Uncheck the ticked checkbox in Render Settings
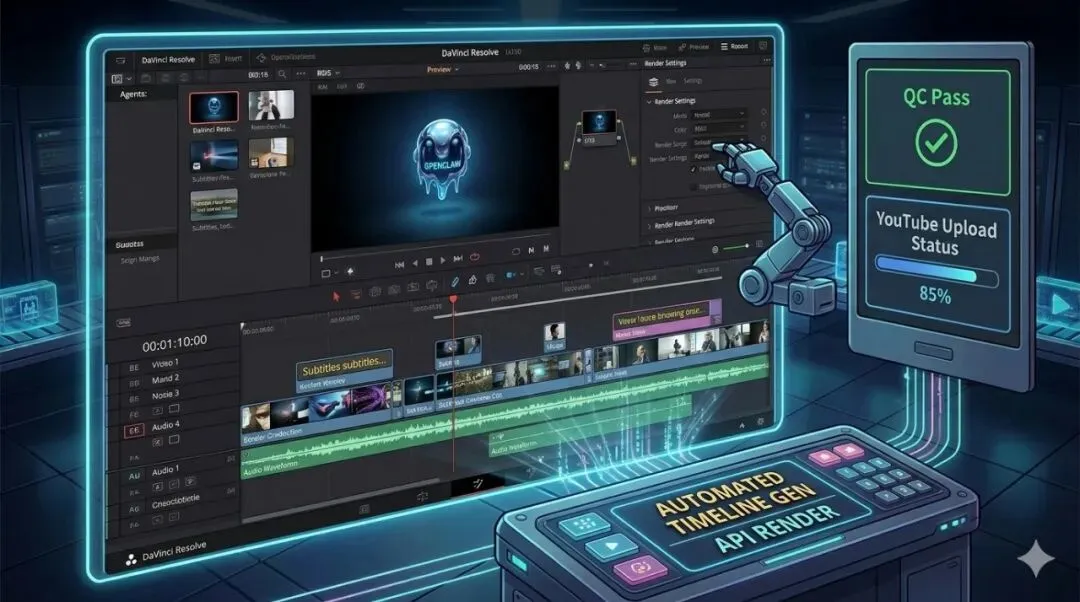The width and height of the screenshot is (1080, 602). click(x=693, y=169)
